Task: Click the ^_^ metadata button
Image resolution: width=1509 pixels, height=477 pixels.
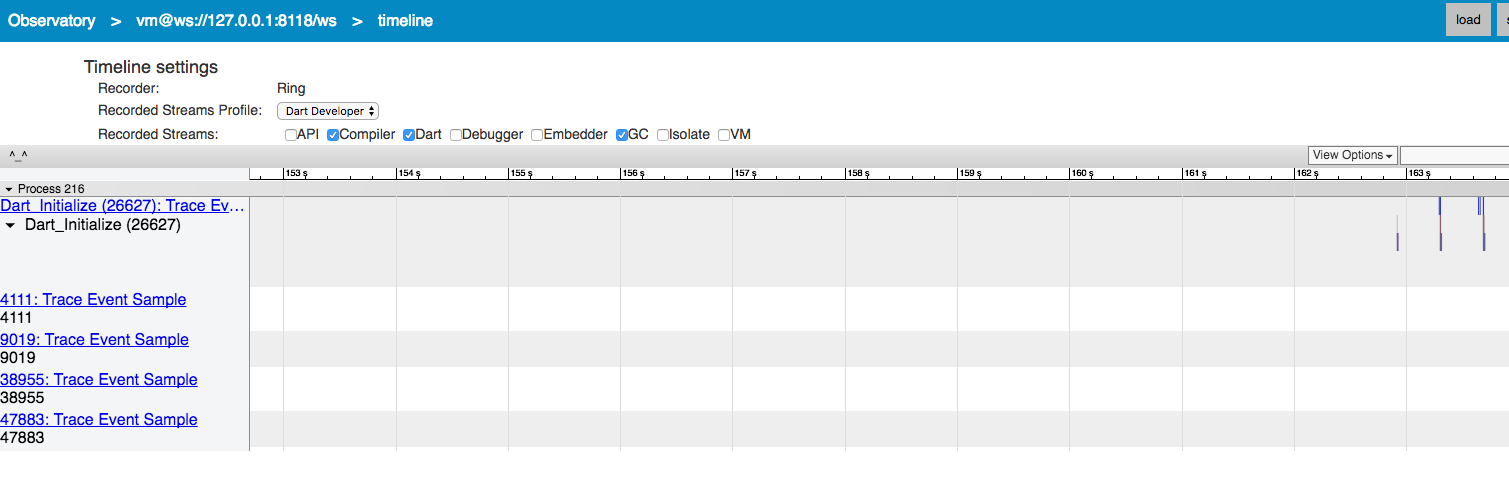Action: pyautogui.click(x=18, y=155)
